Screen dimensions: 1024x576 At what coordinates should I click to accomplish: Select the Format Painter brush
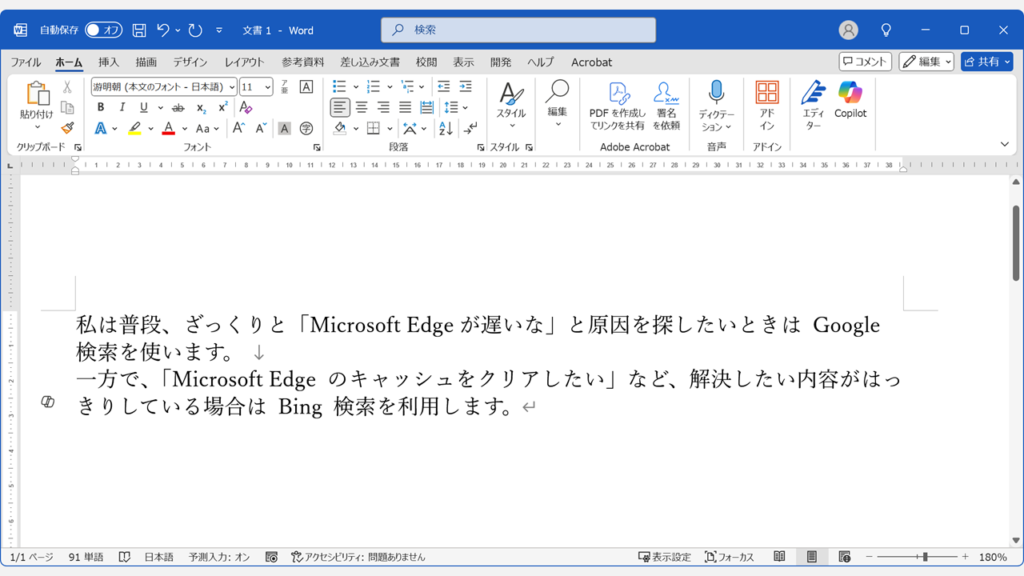(67, 128)
